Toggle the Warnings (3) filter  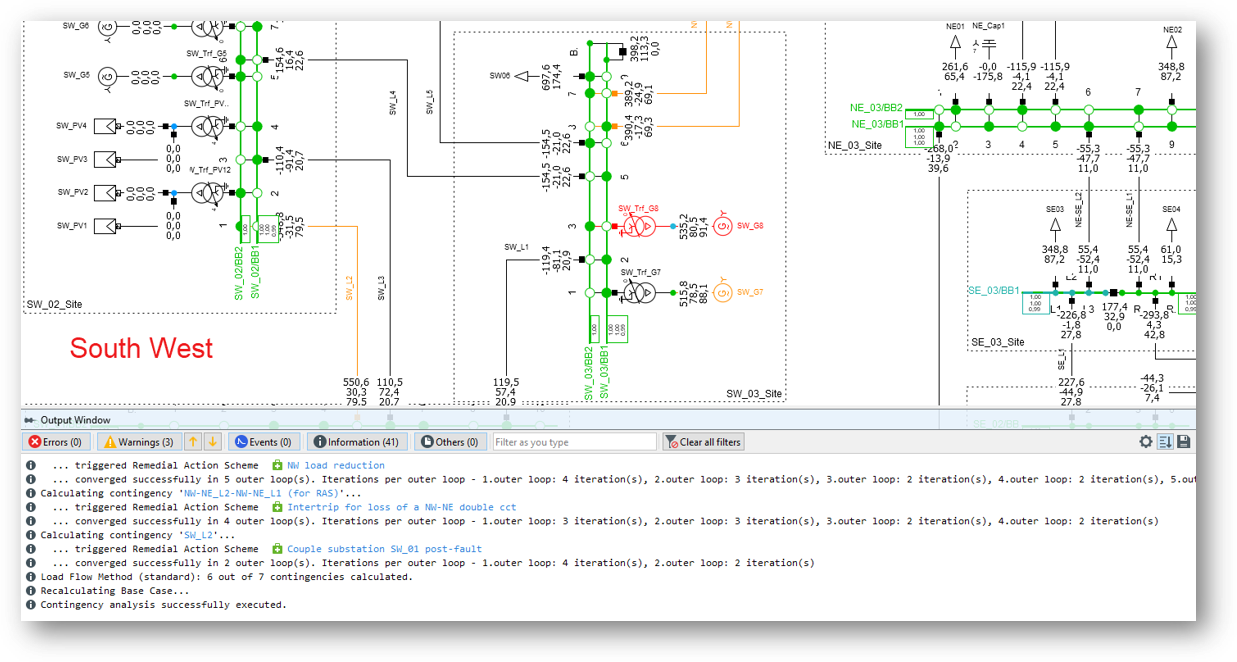click(137, 442)
